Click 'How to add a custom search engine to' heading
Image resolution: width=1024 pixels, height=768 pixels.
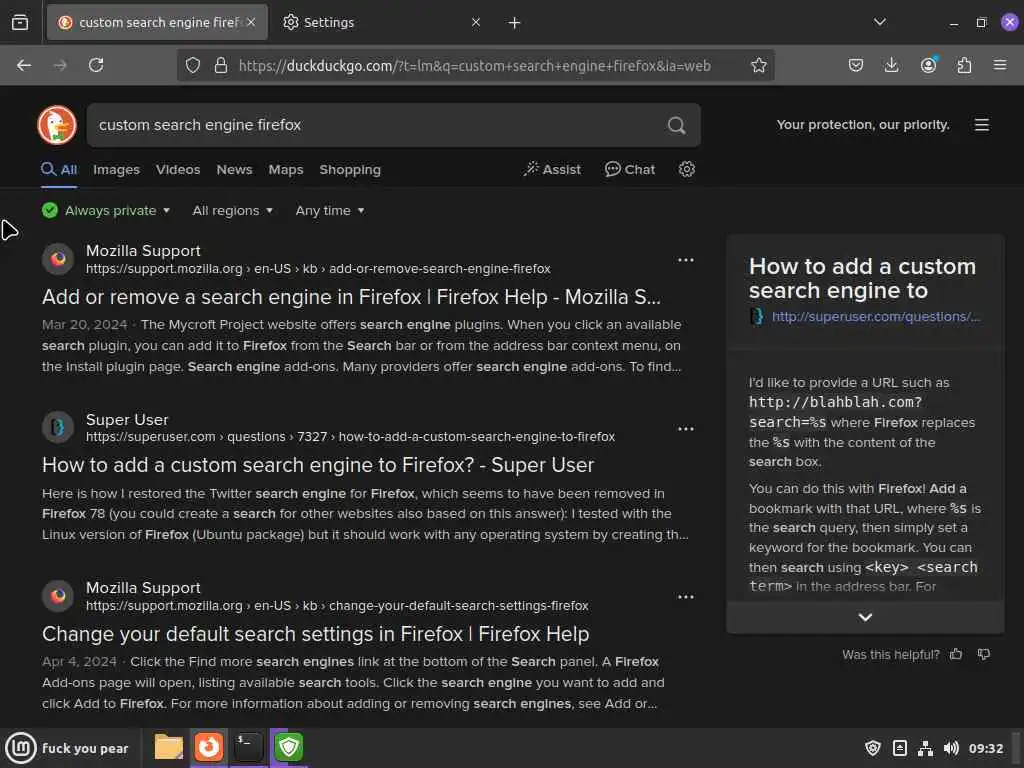(862, 278)
